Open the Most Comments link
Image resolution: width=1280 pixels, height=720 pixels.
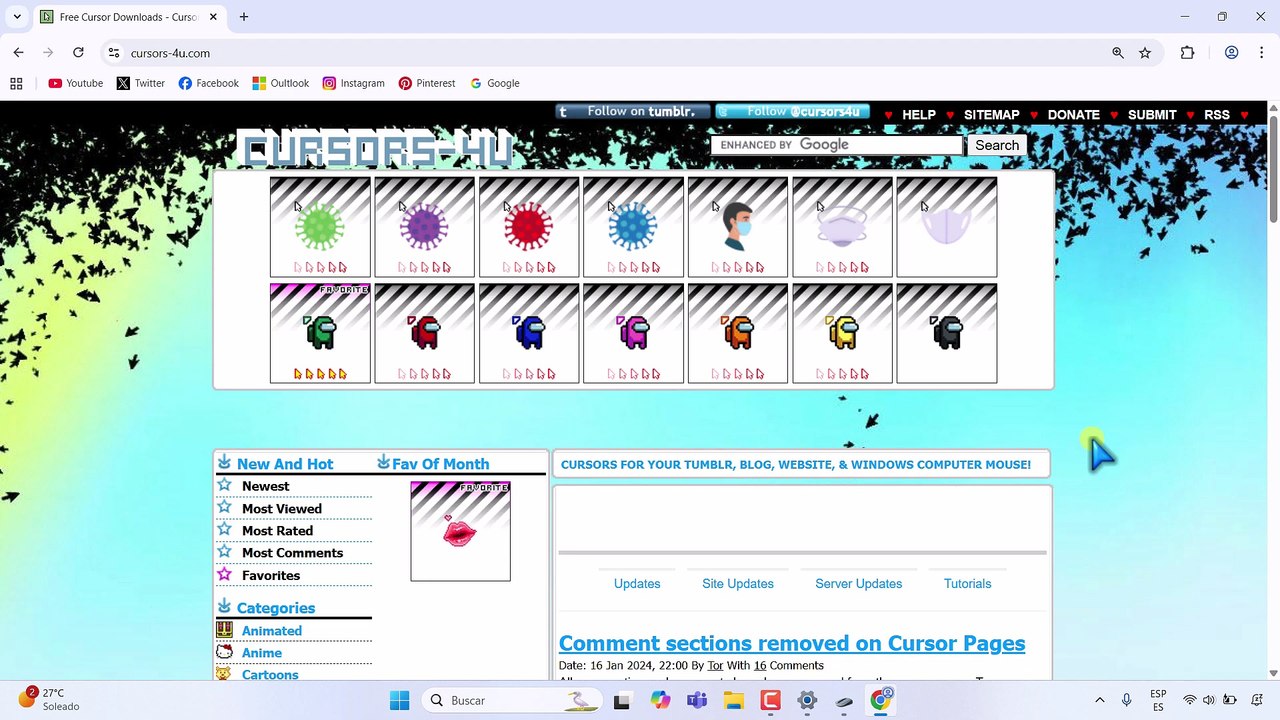click(292, 553)
